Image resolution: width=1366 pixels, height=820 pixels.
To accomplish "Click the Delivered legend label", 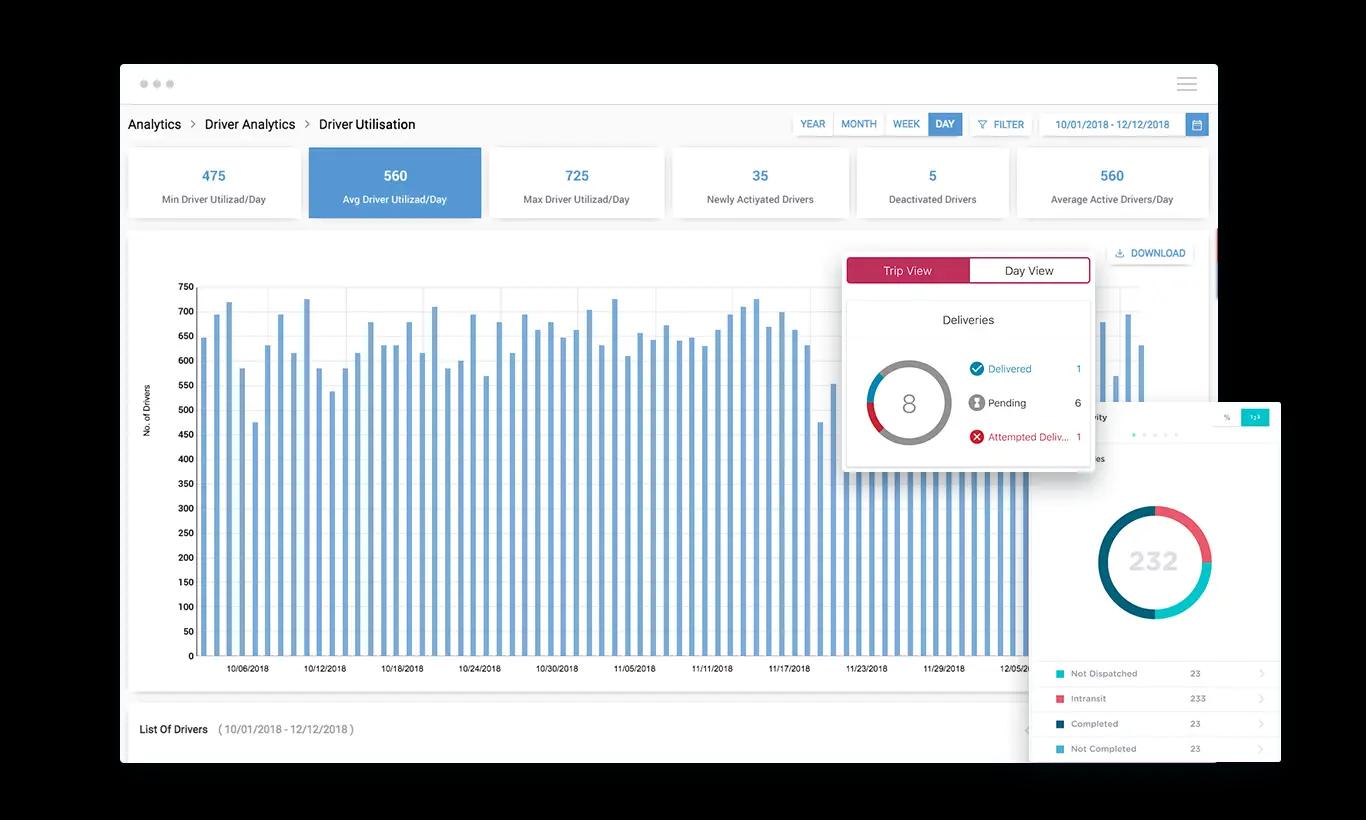I will [1009, 369].
